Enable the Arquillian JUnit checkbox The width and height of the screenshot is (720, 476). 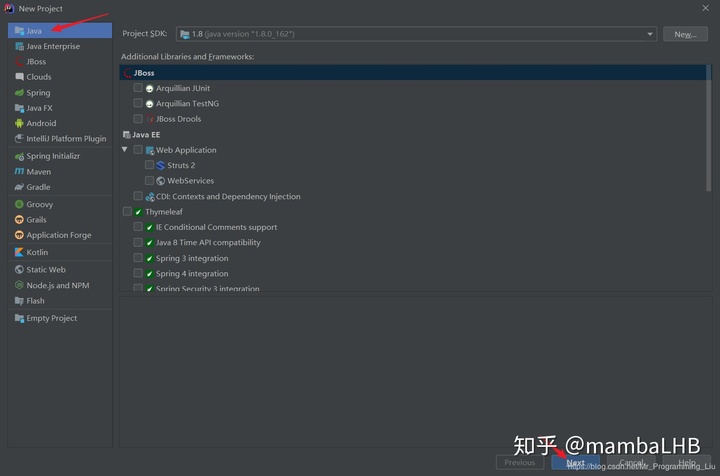click(x=138, y=88)
